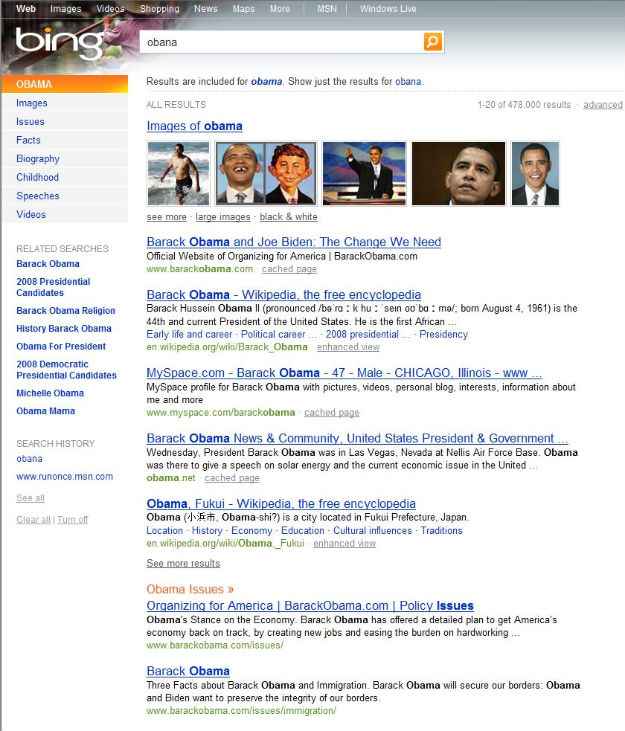Open 'Barack Obama News & Community' result
Viewport: 625px width, 731px height.
357,438
